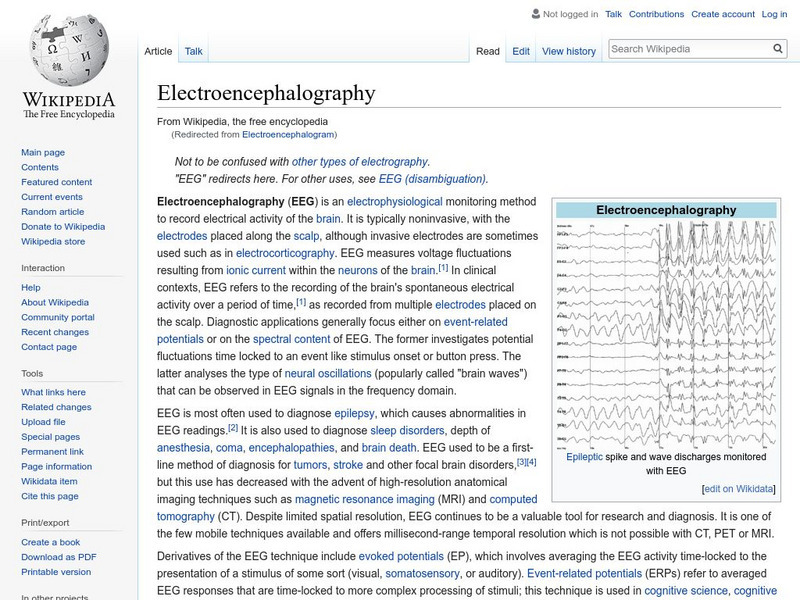Follow the scalp link

pos(307,236)
